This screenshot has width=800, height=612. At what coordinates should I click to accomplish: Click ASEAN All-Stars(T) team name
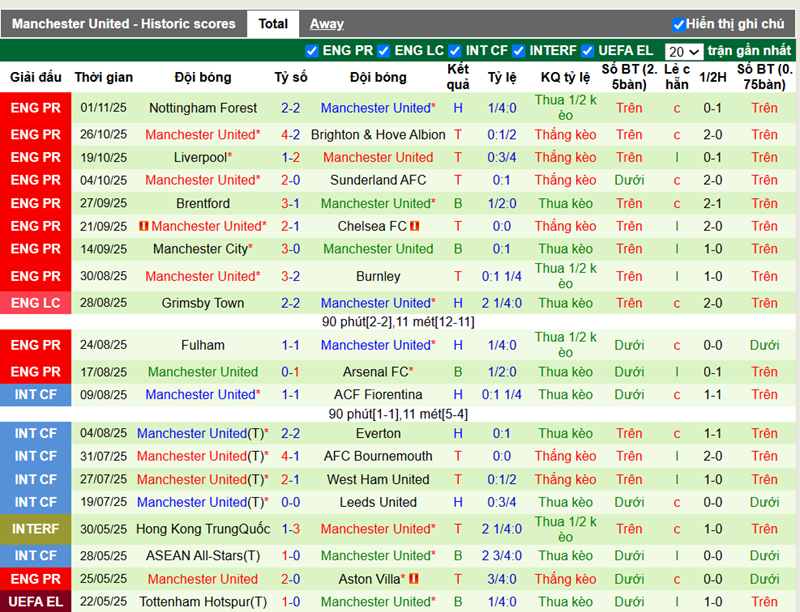(203, 556)
